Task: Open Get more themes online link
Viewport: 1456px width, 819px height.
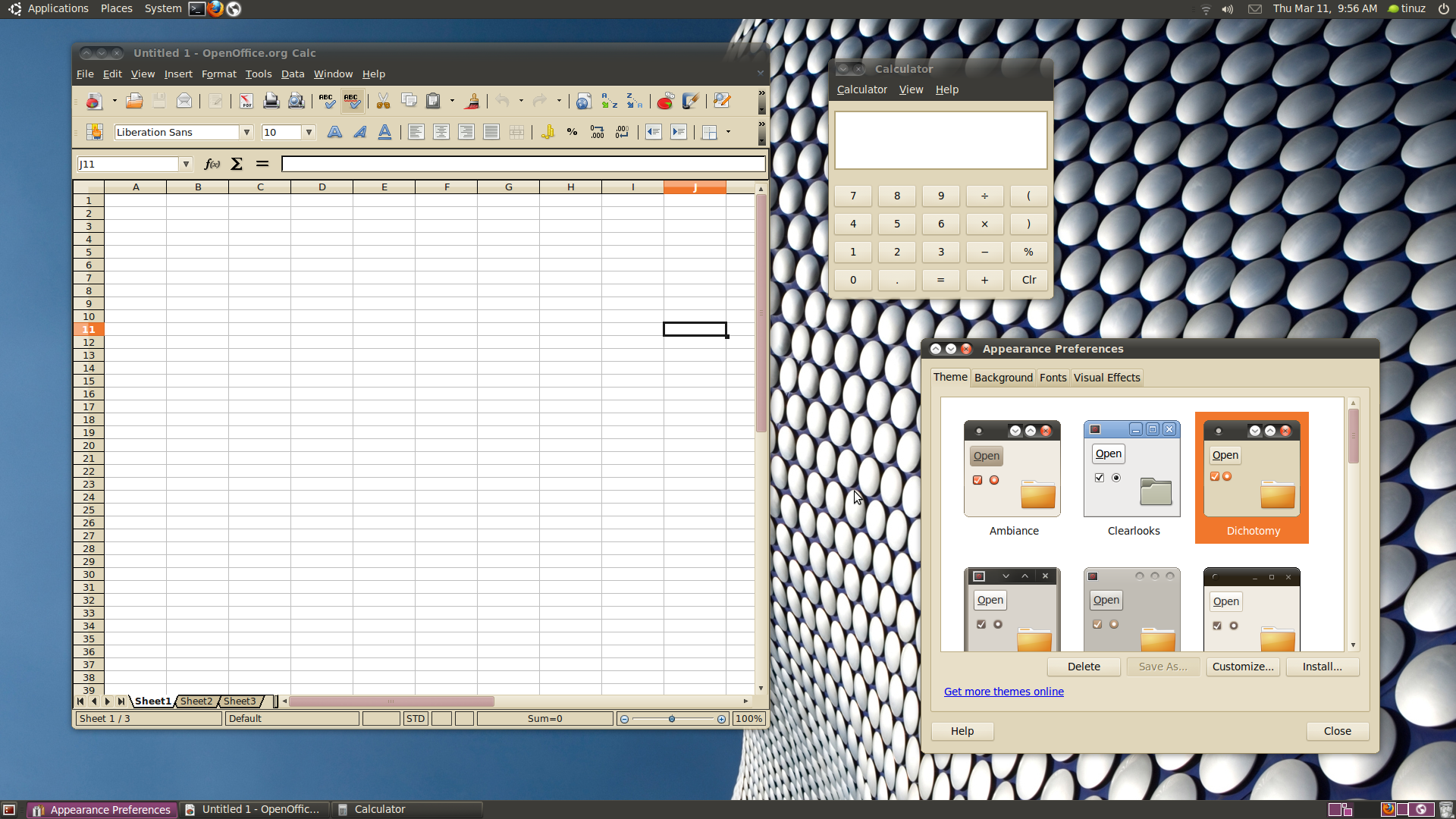Action: point(1003,692)
